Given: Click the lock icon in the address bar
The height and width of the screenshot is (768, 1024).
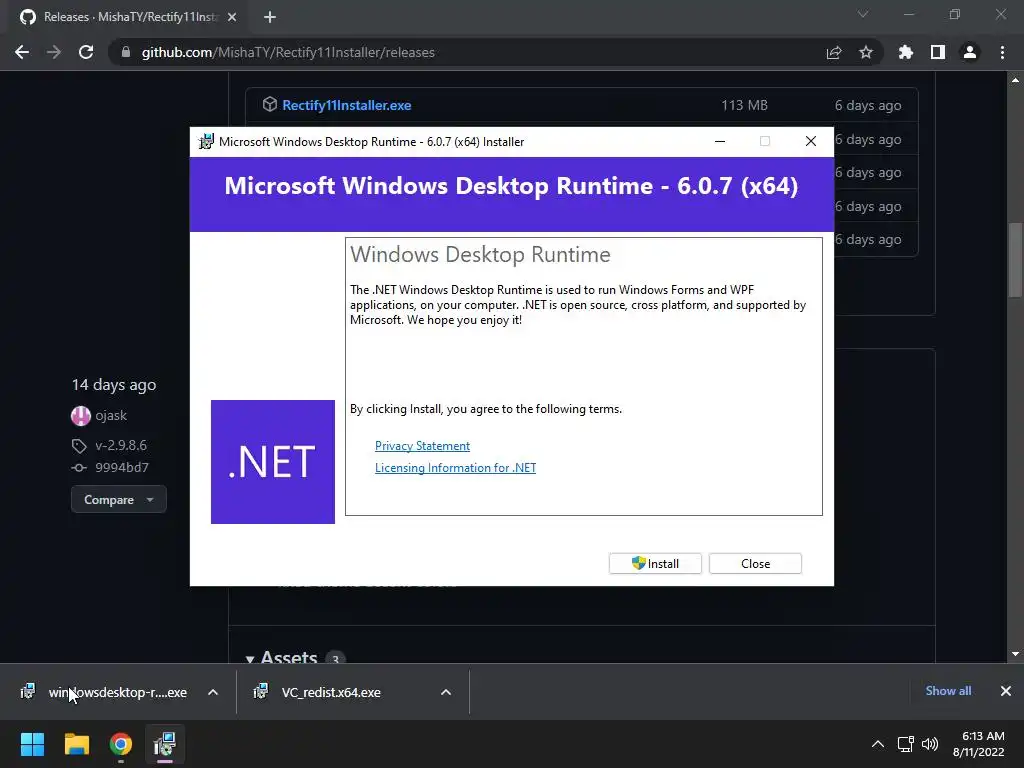Looking at the screenshot, I should point(126,52).
